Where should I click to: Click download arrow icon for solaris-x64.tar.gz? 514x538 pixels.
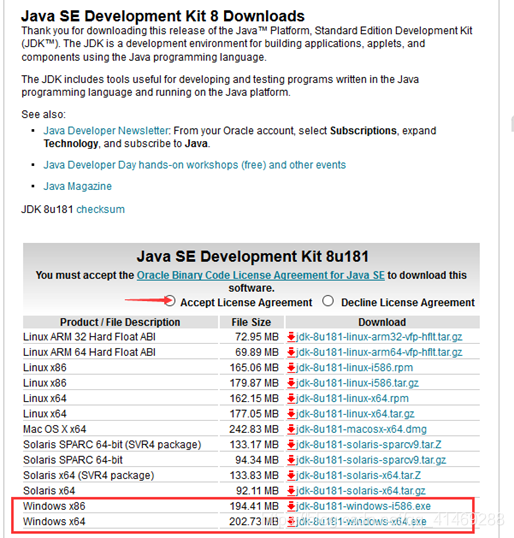click(x=291, y=491)
